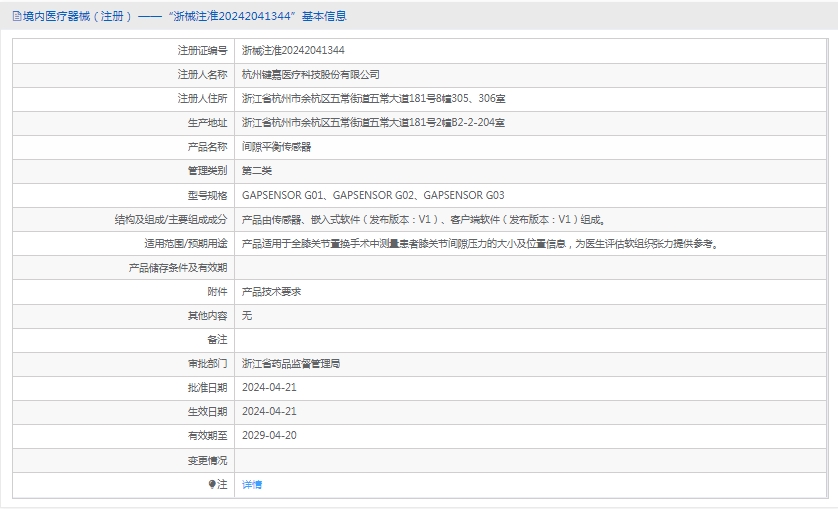Click the approval department 浙江省药品监督管理局
Image resolution: width=838 pixels, height=509 pixels.
(x=298, y=363)
